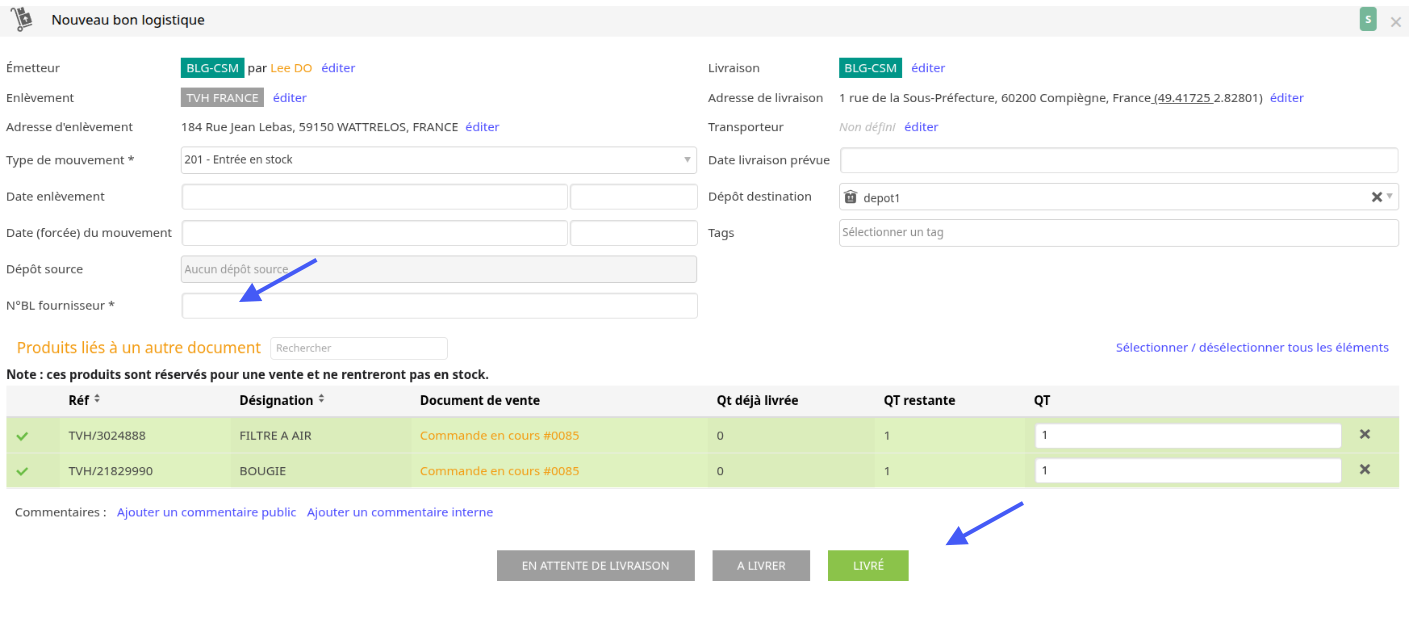Sort the table by Réf column
The height and width of the screenshot is (624, 1409).
(x=97, y=400)
